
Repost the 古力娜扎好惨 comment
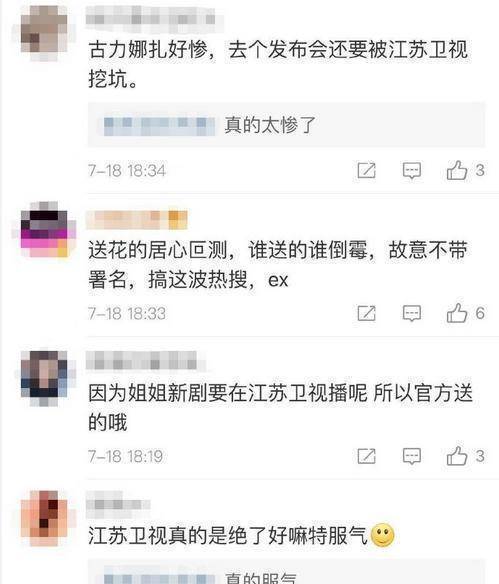pyautogui.click(x=366, y=171)
